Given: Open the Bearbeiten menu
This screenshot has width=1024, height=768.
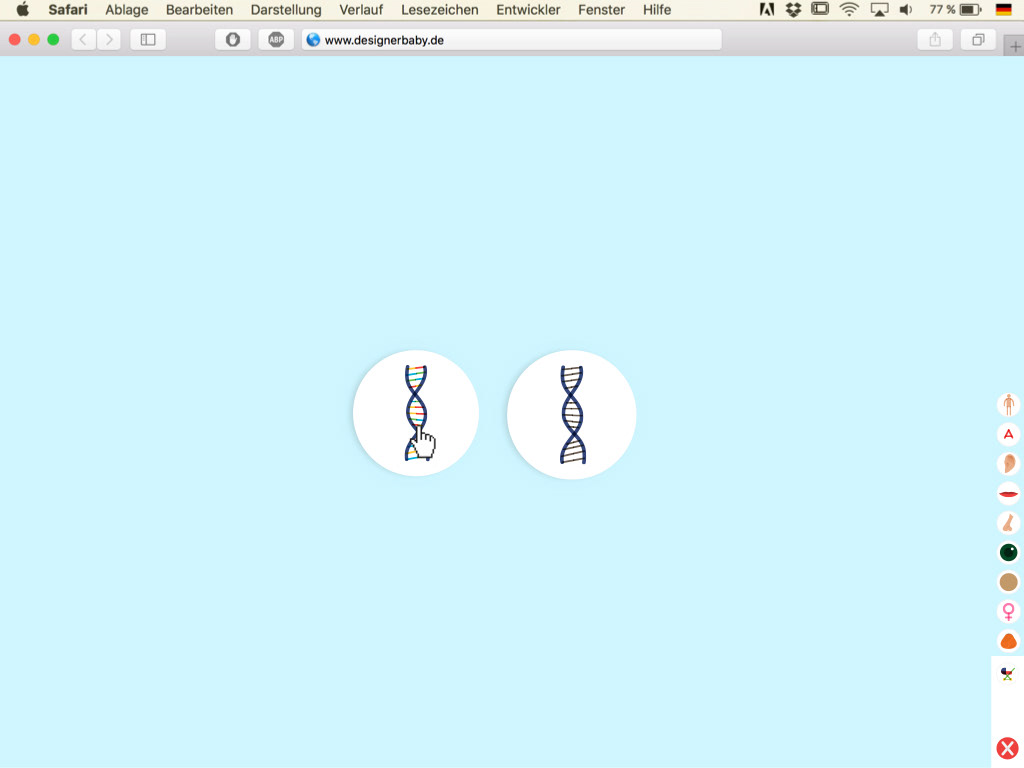Looking at the screenshot, I should (x=199, y=10).
